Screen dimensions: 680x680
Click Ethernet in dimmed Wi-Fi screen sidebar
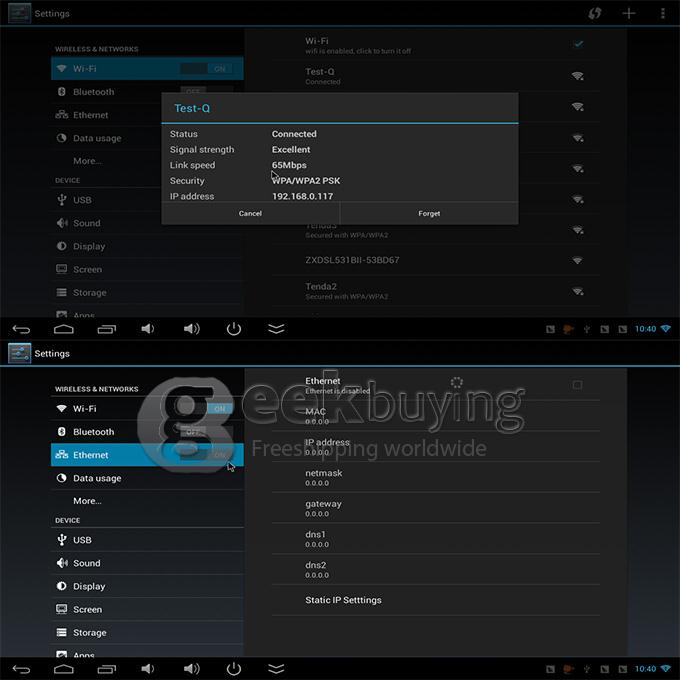tap(106, 115)
